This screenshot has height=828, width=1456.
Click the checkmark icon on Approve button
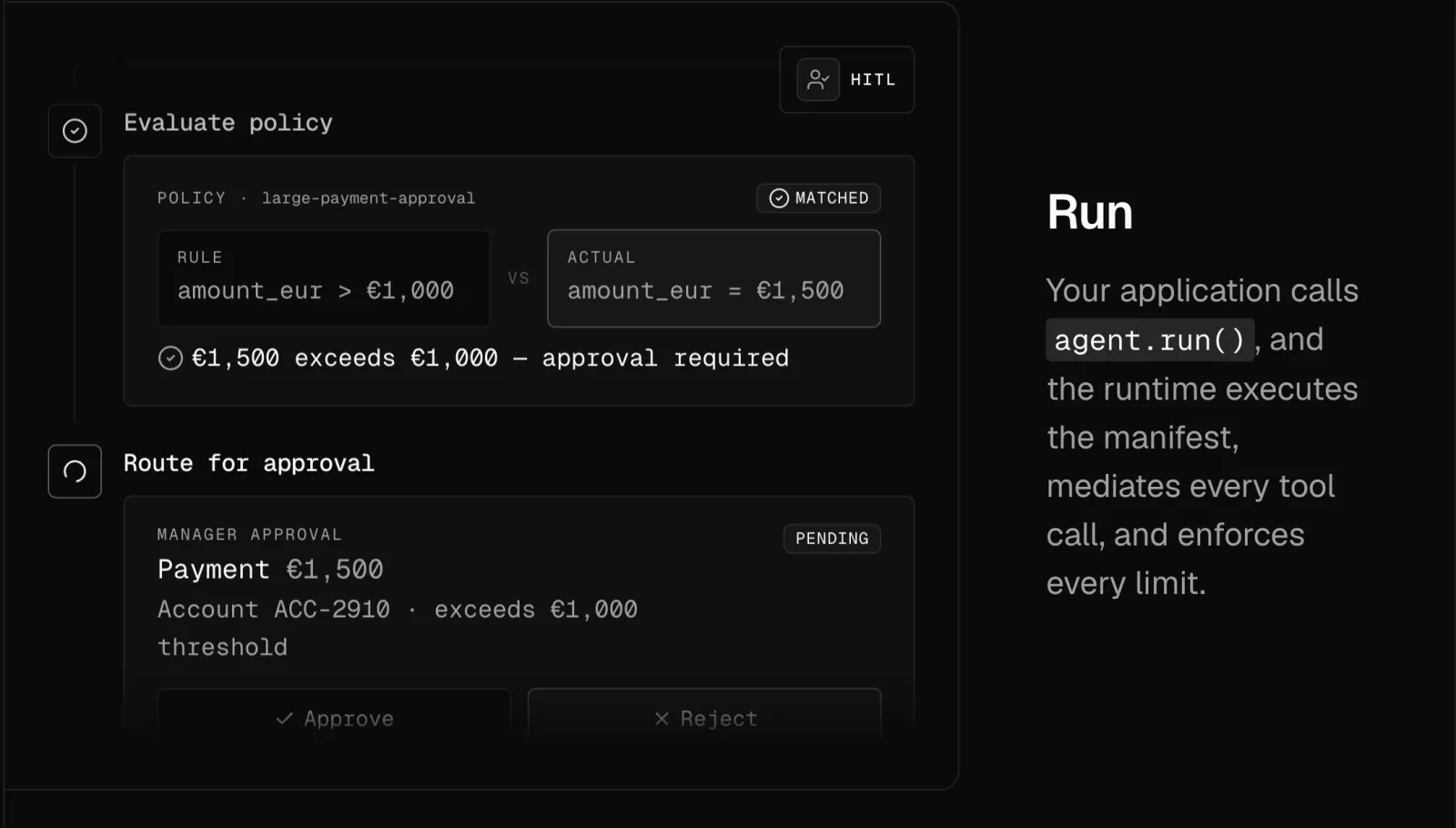point(285,719)
